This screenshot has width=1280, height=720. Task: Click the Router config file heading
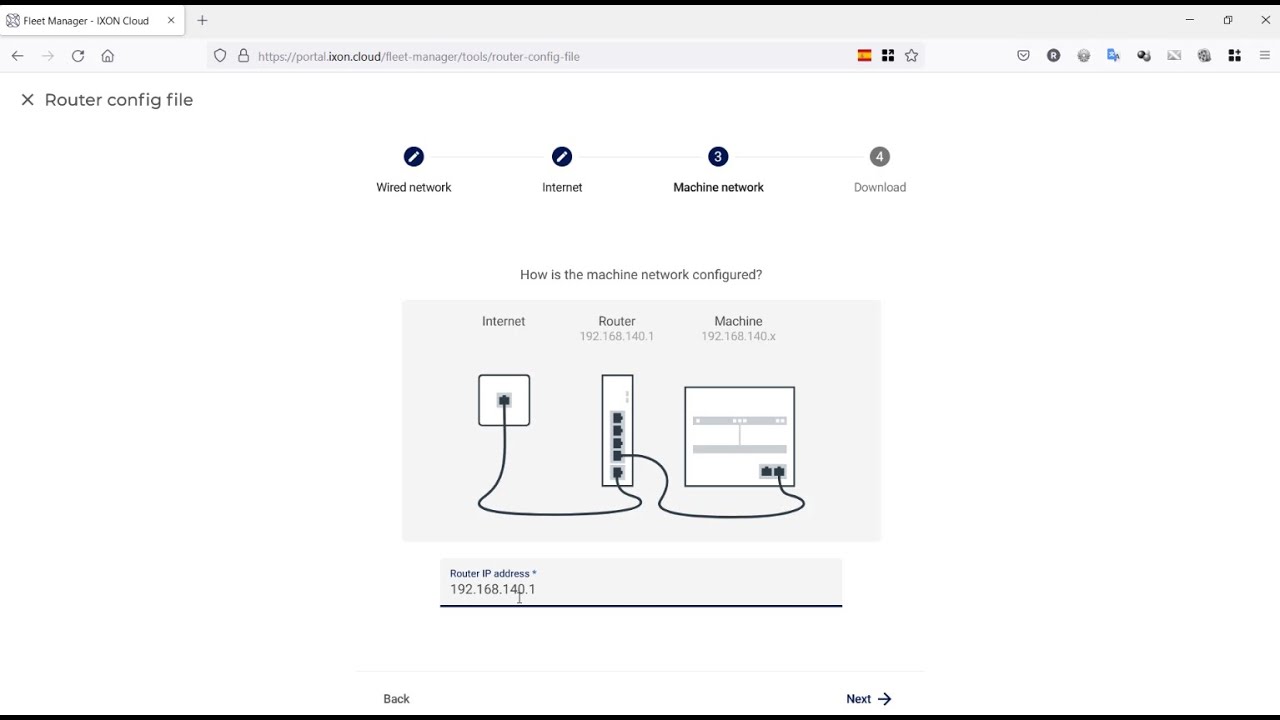point(119,100)
